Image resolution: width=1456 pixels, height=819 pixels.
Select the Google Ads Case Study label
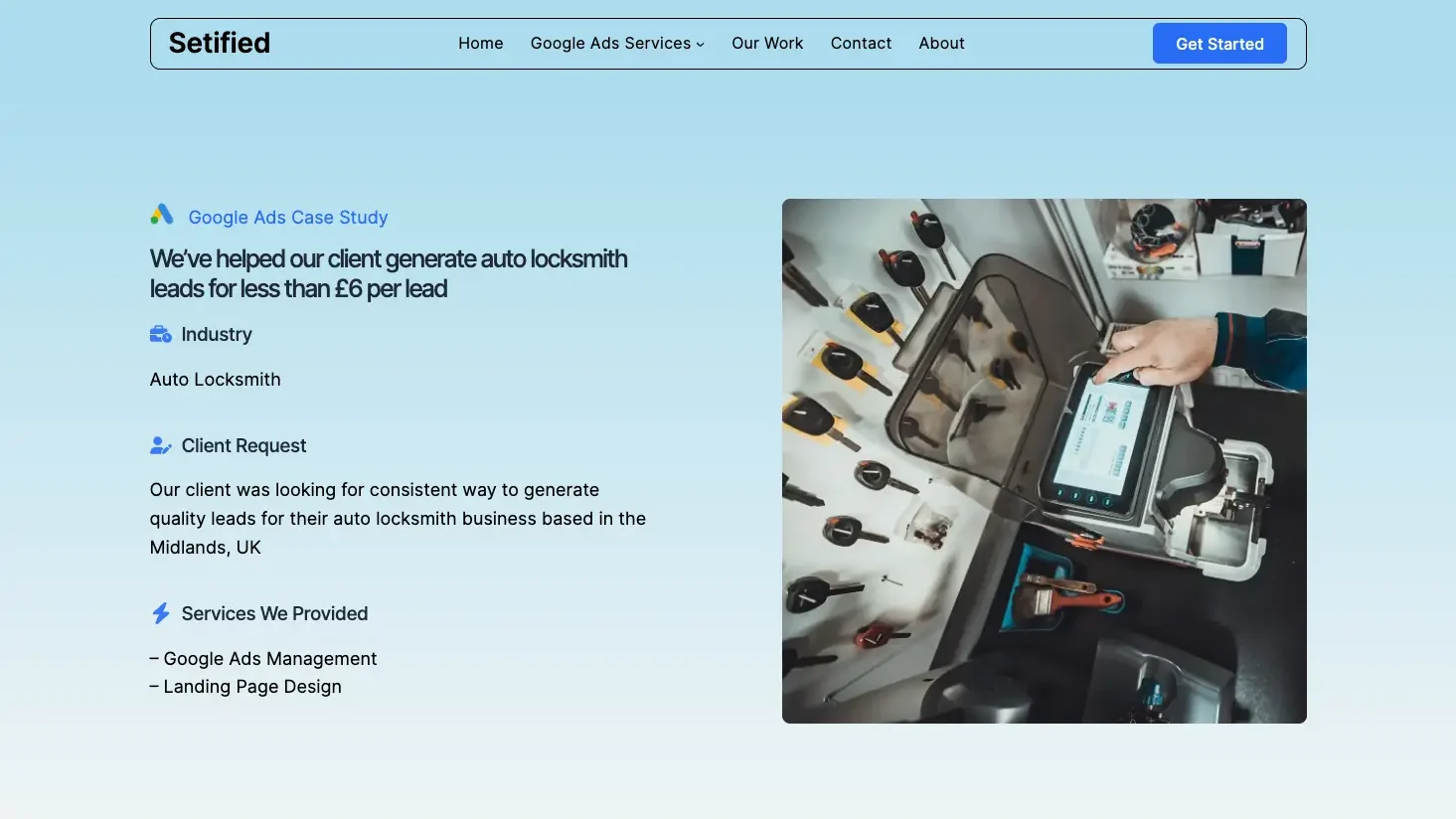(288, 218)
